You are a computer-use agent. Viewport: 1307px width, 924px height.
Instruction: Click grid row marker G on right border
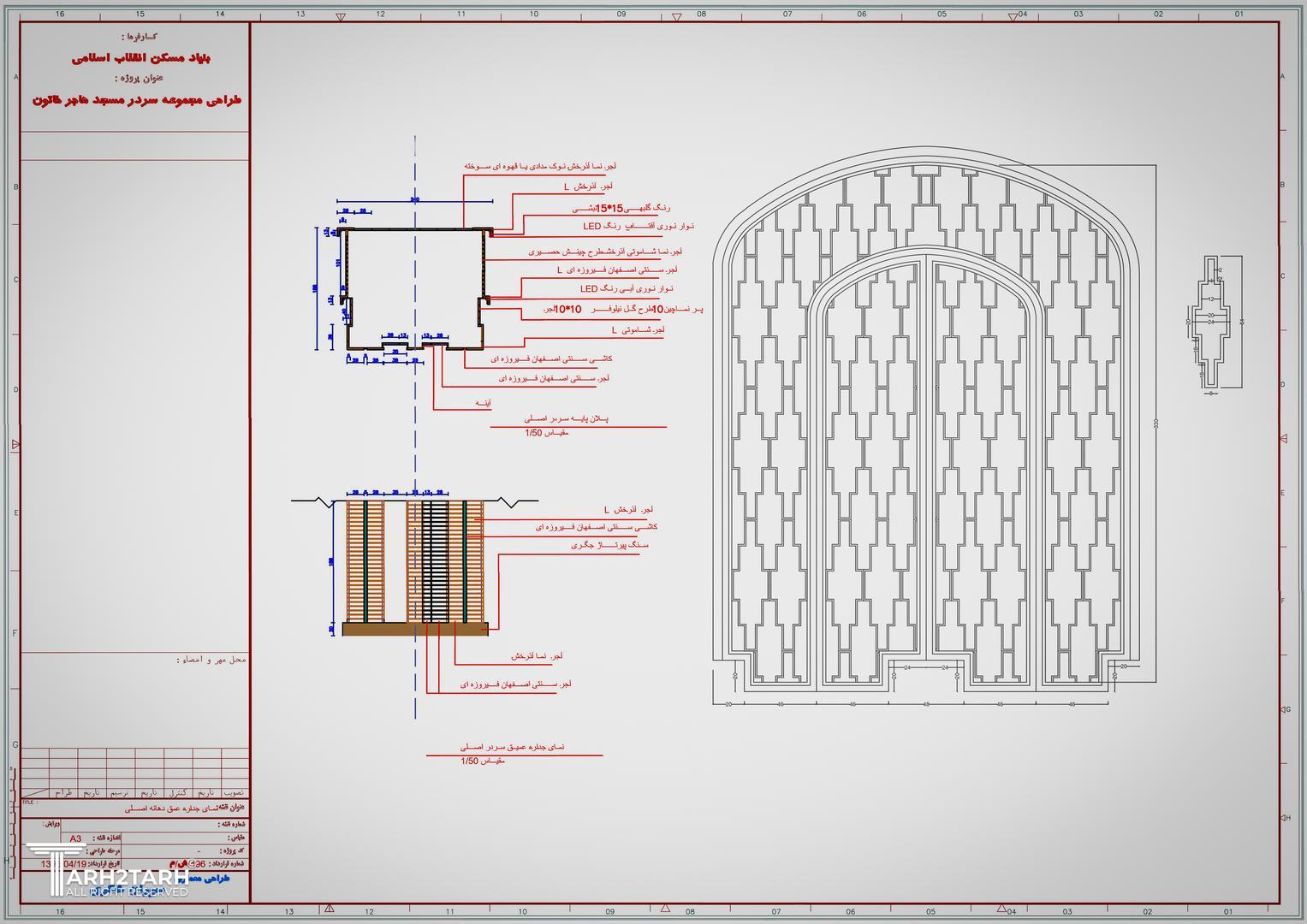point(1286,709)
